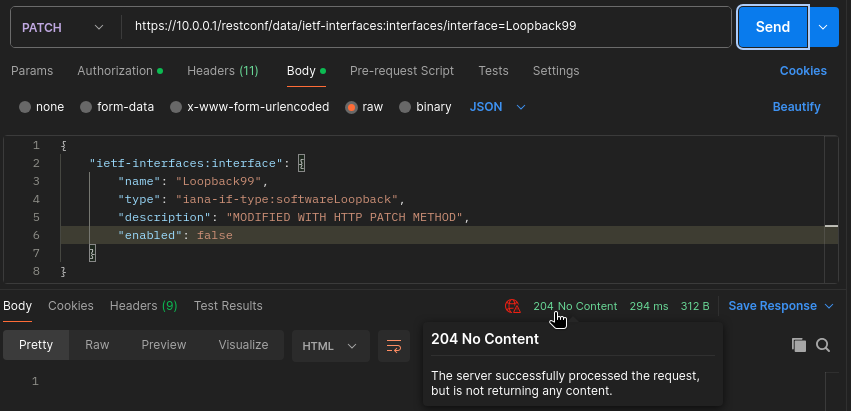
Task: Switch response view to Raw
Action: pos(97,345)
